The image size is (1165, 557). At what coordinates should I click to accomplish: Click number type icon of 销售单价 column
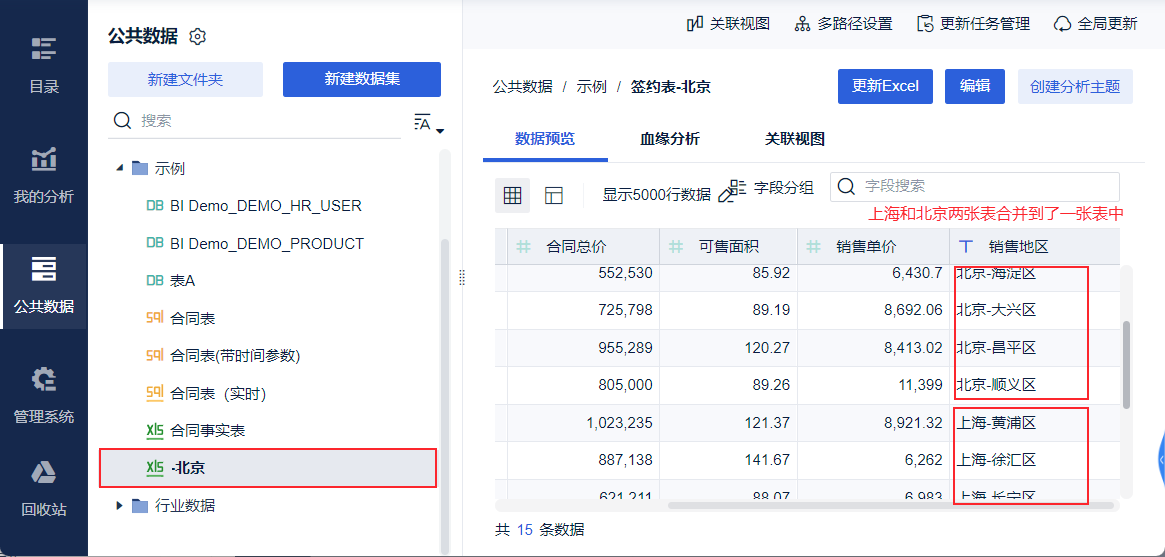tap(814, 247)
